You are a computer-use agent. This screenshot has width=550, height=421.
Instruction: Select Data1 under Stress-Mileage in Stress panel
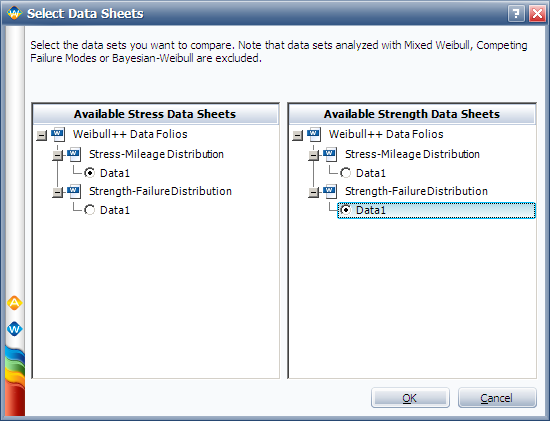(90, 173)
